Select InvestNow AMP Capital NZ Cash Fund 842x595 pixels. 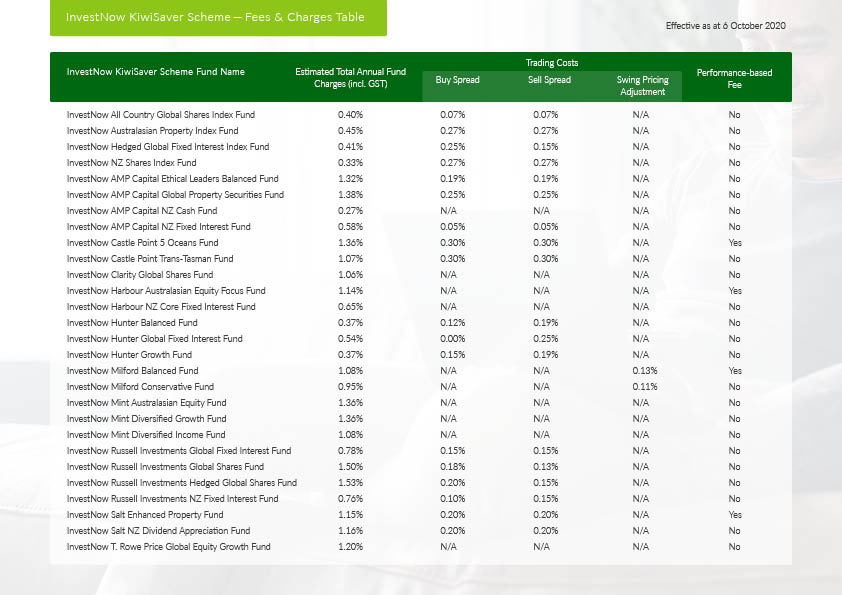coord(141,211)
